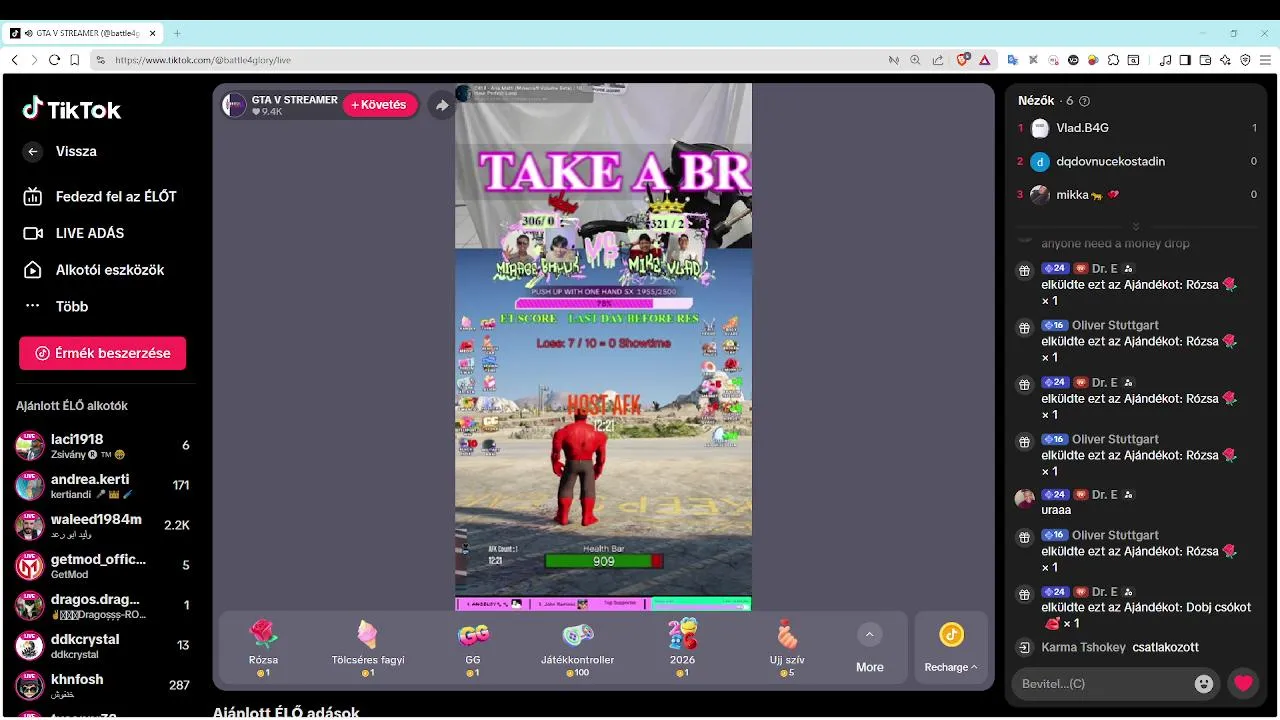The image size is (1280, 720).
Task: Open laci1918 live stream
Action: point(102,446)
